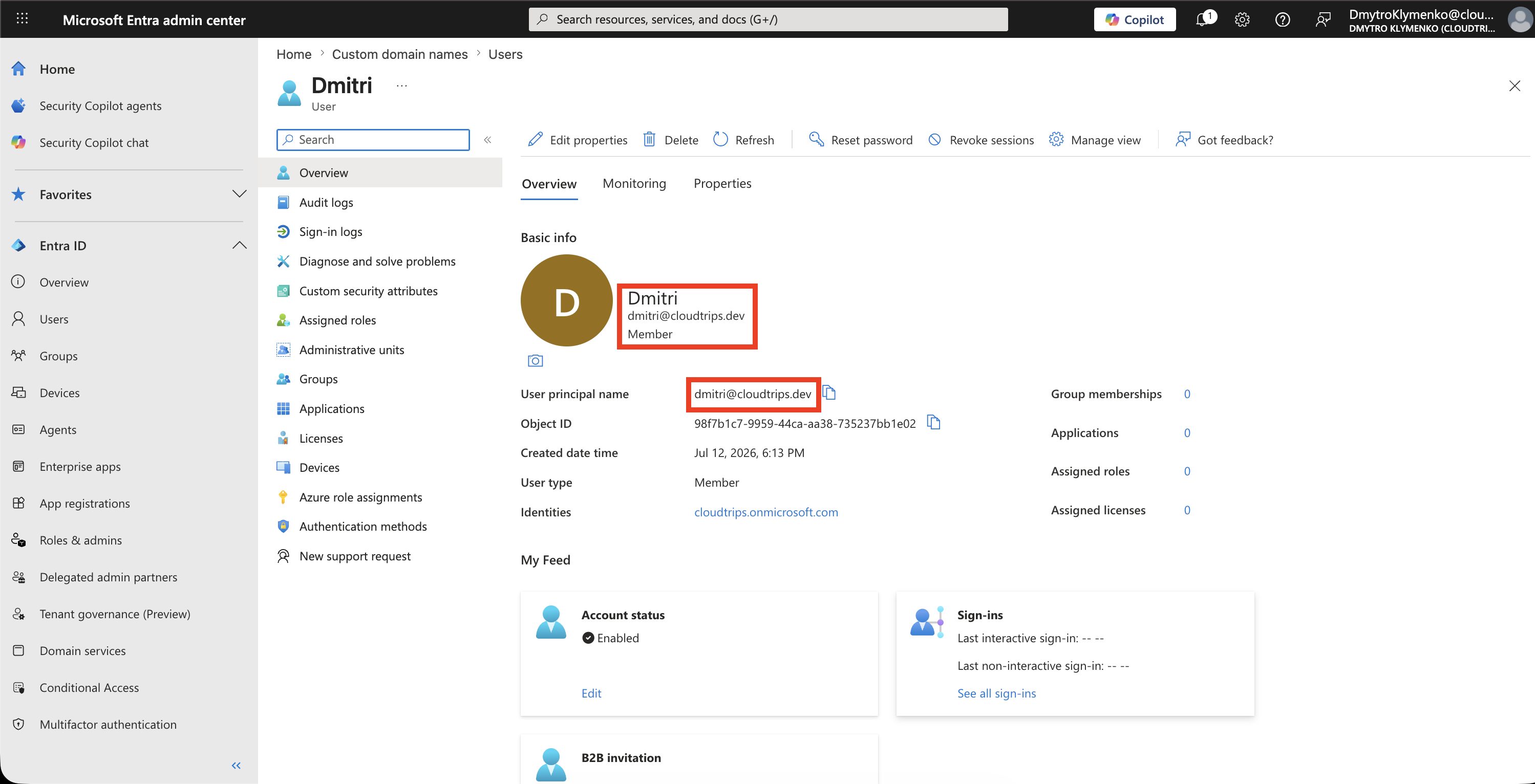Click Custom domain names breadcrumb
Viewport: 1535px width, 784px height.
point(400,54)
